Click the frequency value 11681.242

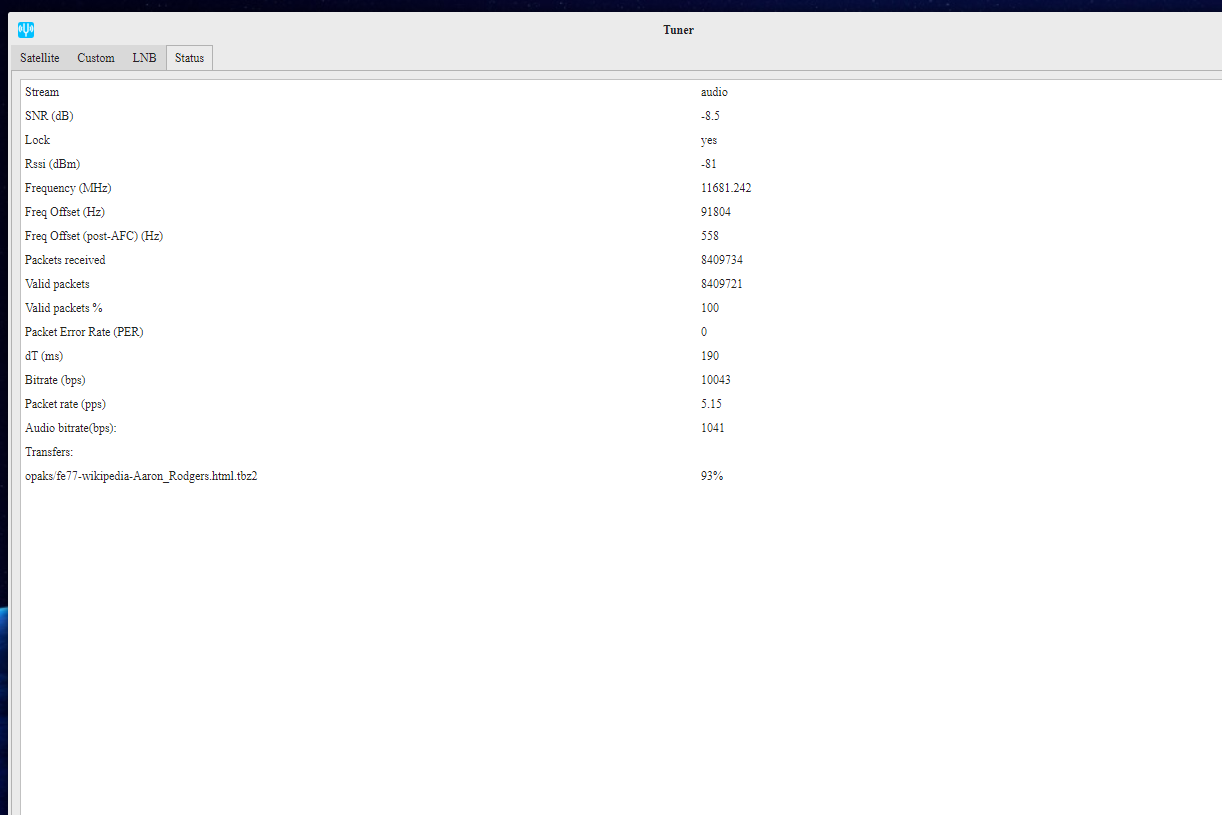(726, 188)
